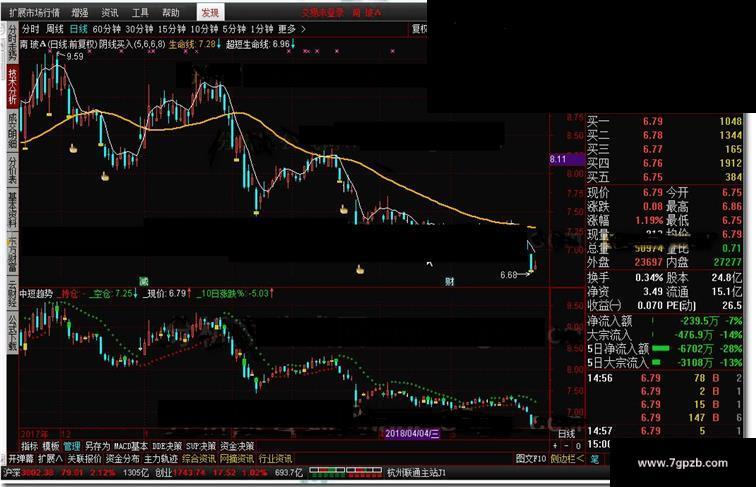Open 成交明细 sidebar tab
Image resolution: width=756 pixels, height=487 pixels.
tap(13, 131)
